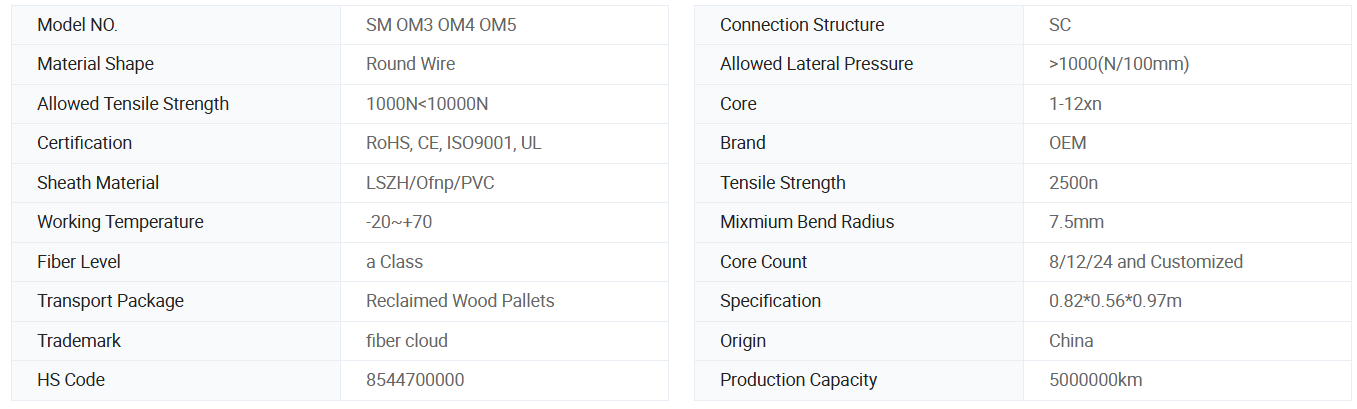Click the HS Code value 8544700000
The height and width of the screenshot is (409, 1357).
tap(415, 380)
